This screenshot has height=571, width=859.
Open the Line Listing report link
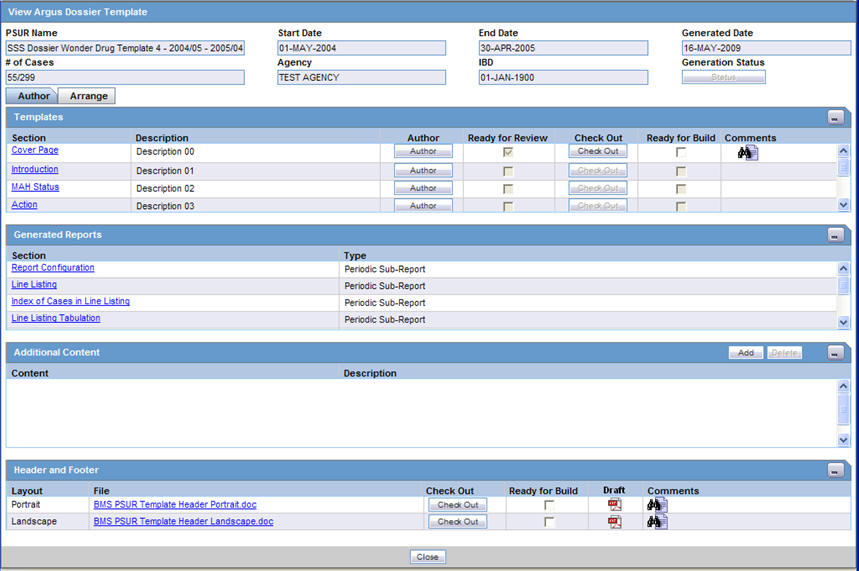(x=34, y=284)
